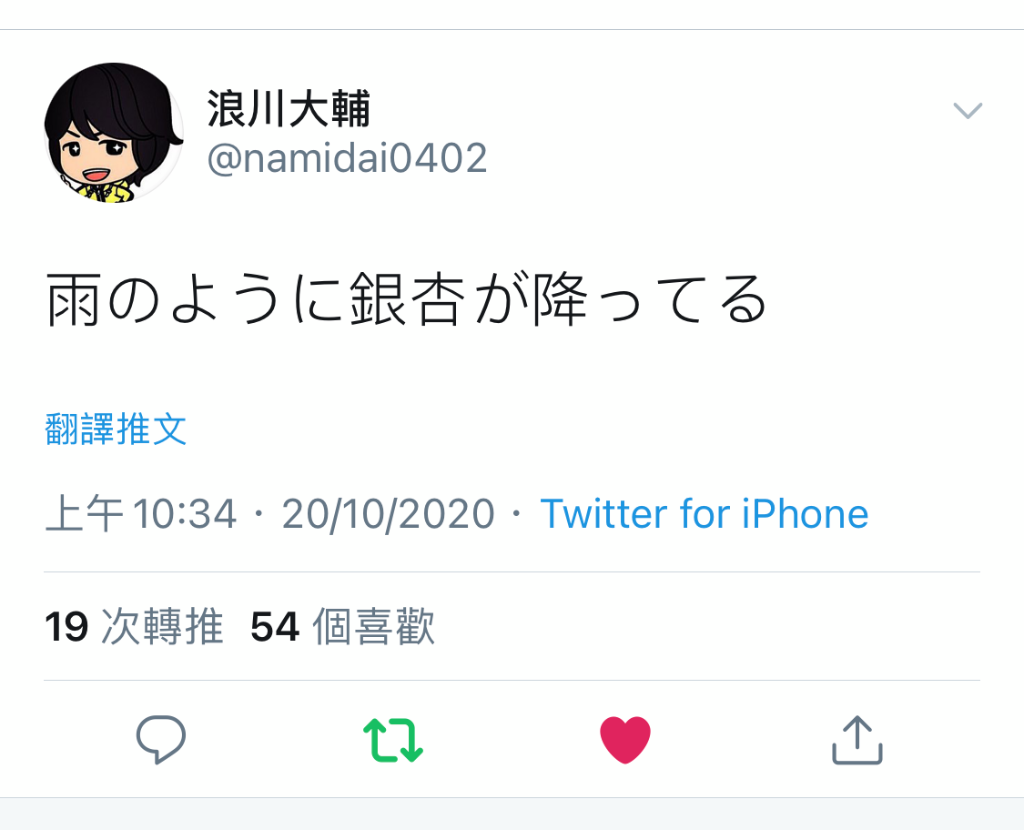The image size is (1024, 830).
Task: Select the 上午10:34 timestamp
Action: 140,513
